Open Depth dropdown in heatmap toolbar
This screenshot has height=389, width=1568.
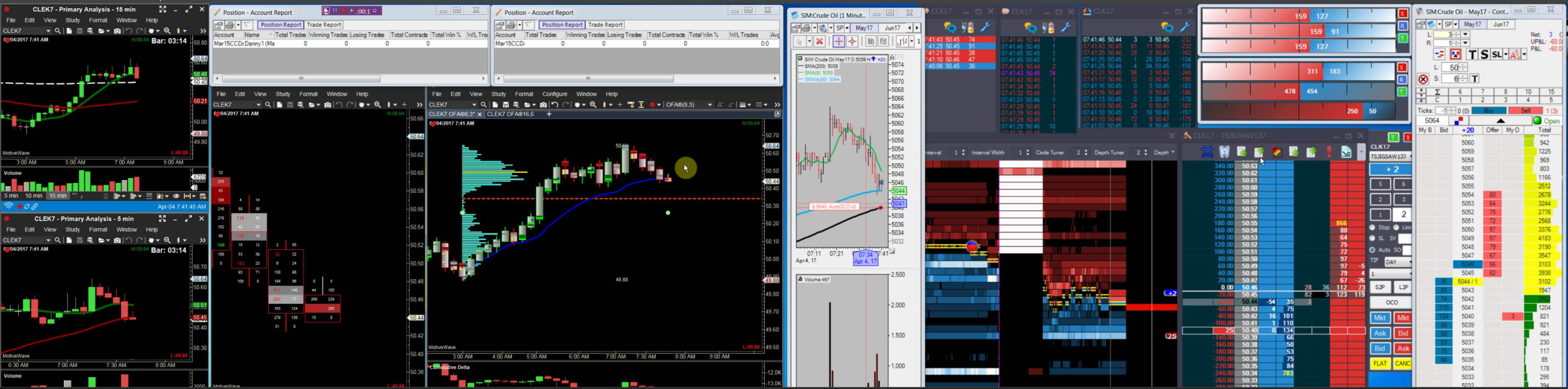tap(1164, 153)
